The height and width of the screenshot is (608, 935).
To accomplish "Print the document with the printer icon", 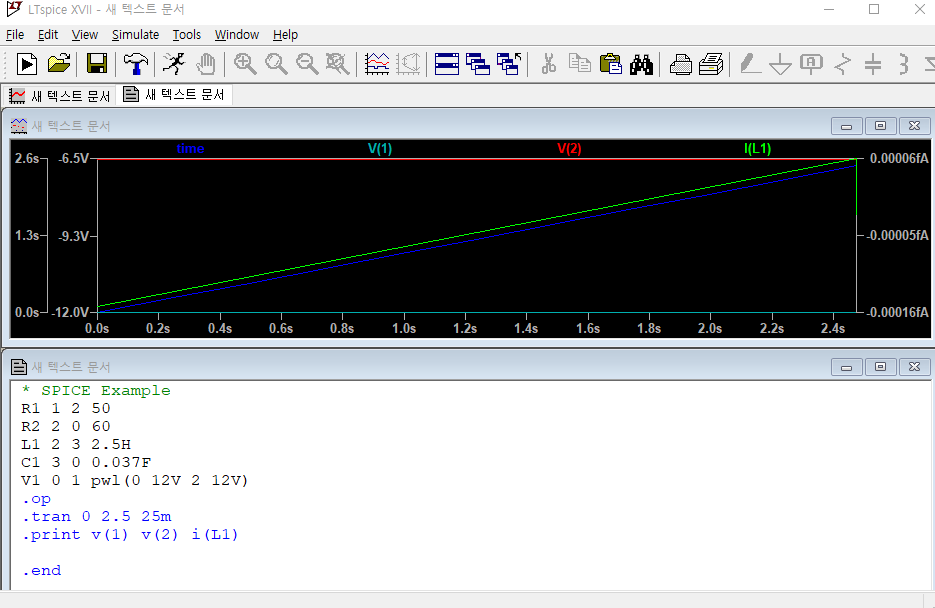I will pos(680,64).
